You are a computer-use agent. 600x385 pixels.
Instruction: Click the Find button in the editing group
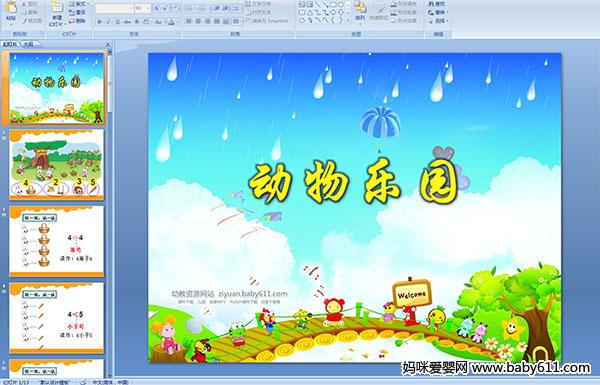pos(437,4)
